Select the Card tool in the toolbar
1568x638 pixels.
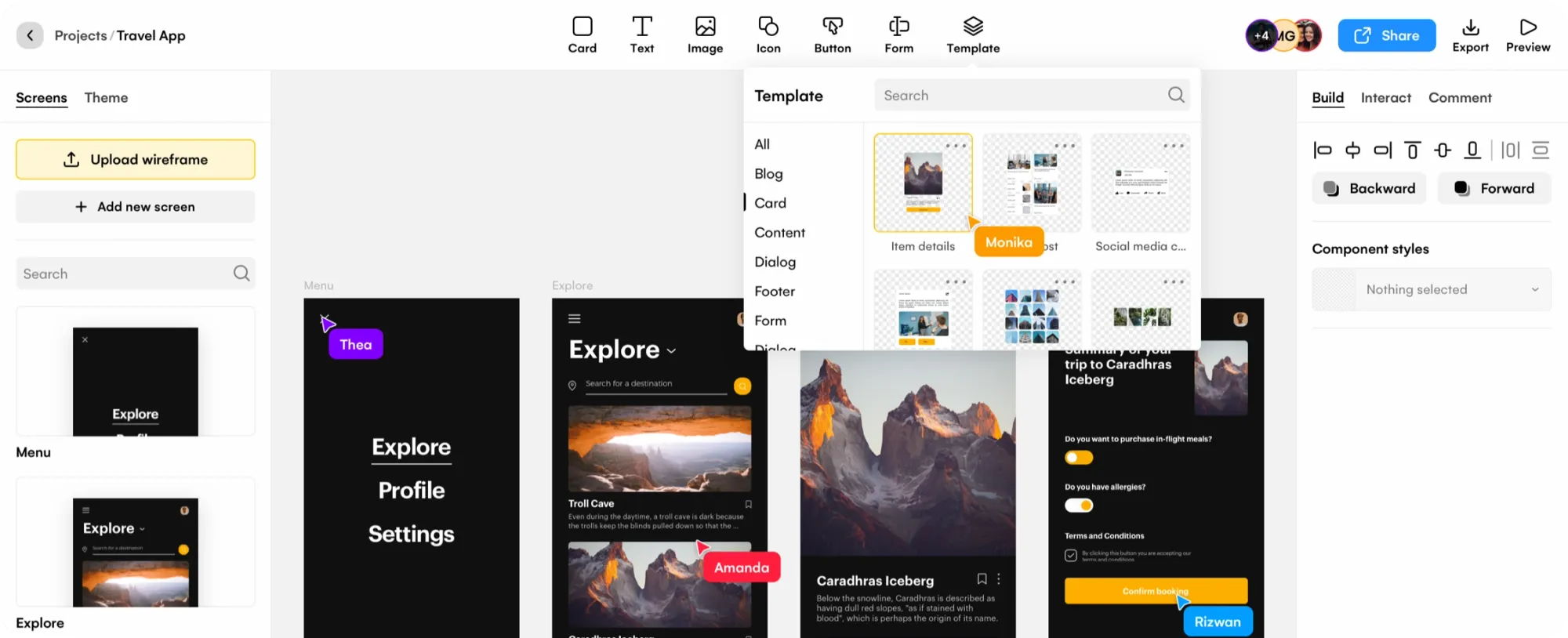[583, 35]
